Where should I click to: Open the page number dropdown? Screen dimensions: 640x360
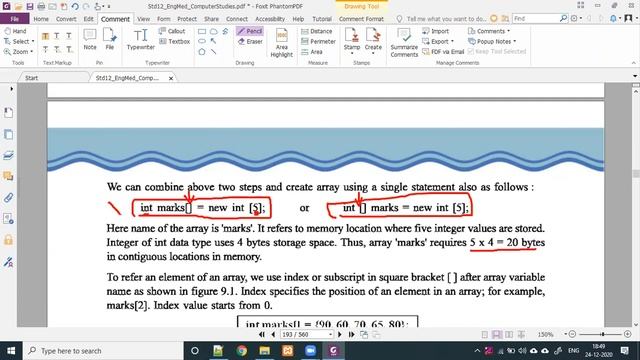330,334
